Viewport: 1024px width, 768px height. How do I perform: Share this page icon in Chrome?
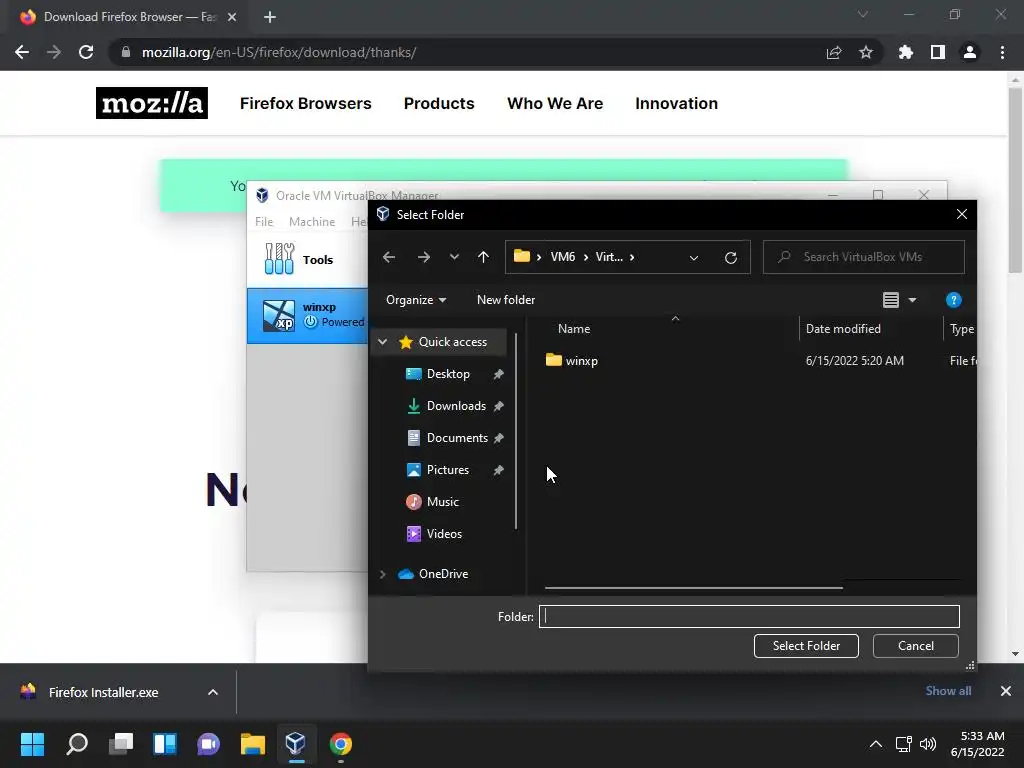tap(834, 52)
